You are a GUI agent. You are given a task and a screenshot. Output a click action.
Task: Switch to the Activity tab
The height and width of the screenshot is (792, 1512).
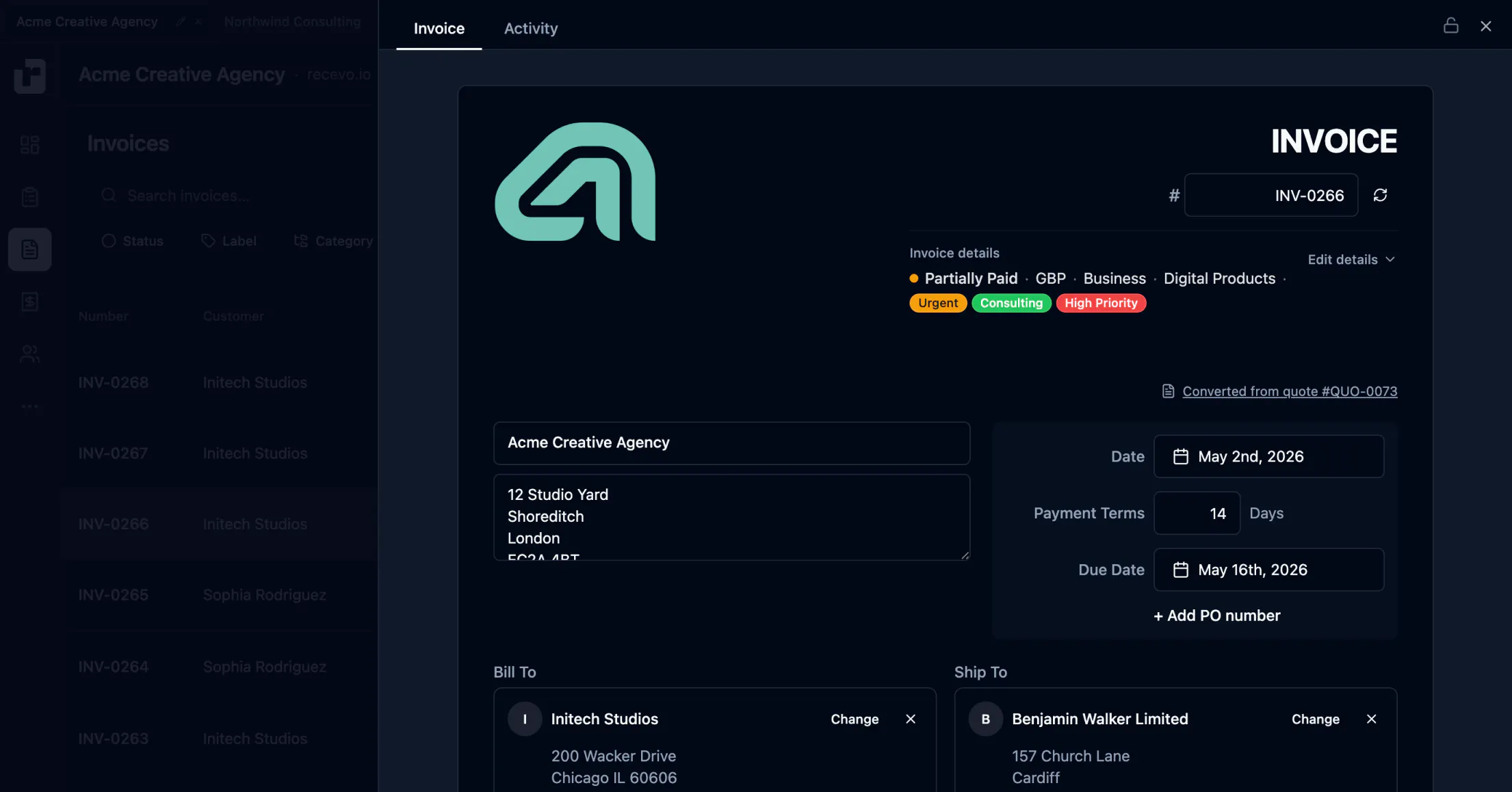tap(530, 28)
